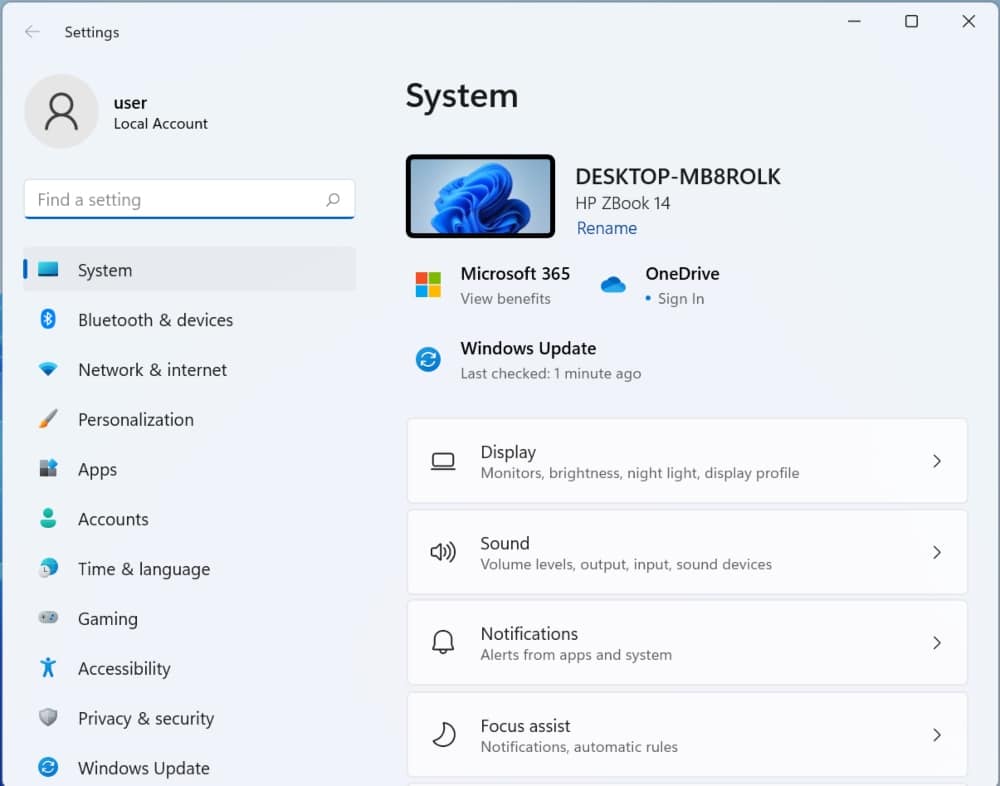Click the magnifier icon in the search box

(x=333, y=200)
